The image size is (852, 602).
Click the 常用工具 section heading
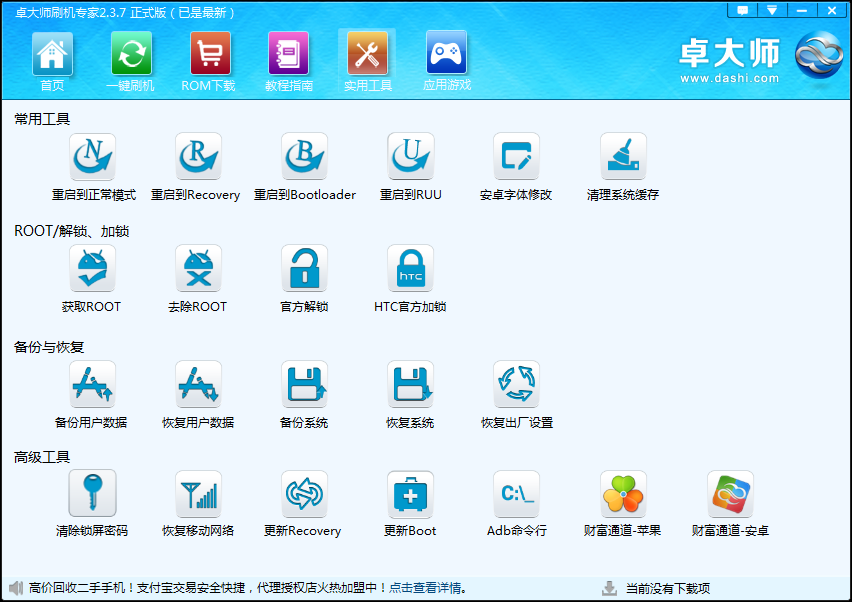tap(42, 119)
